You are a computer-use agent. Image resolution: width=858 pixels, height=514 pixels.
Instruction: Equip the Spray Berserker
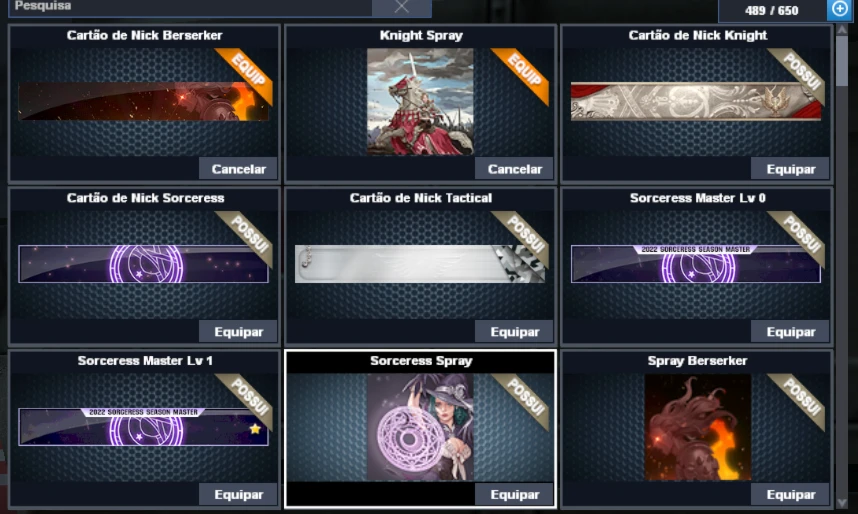tap(790, 494)
